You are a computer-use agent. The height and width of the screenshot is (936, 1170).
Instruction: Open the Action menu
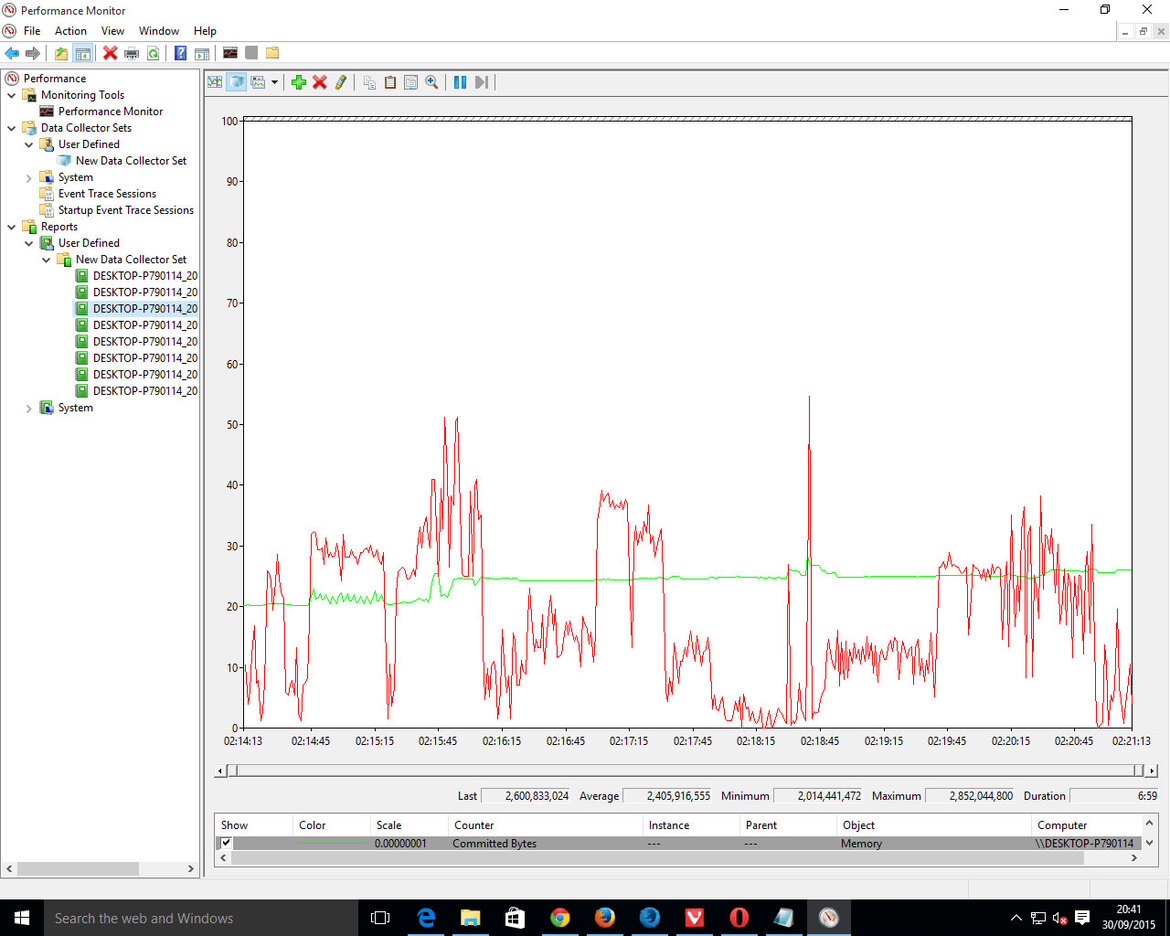pyautogui.click(x=70, y=31)
